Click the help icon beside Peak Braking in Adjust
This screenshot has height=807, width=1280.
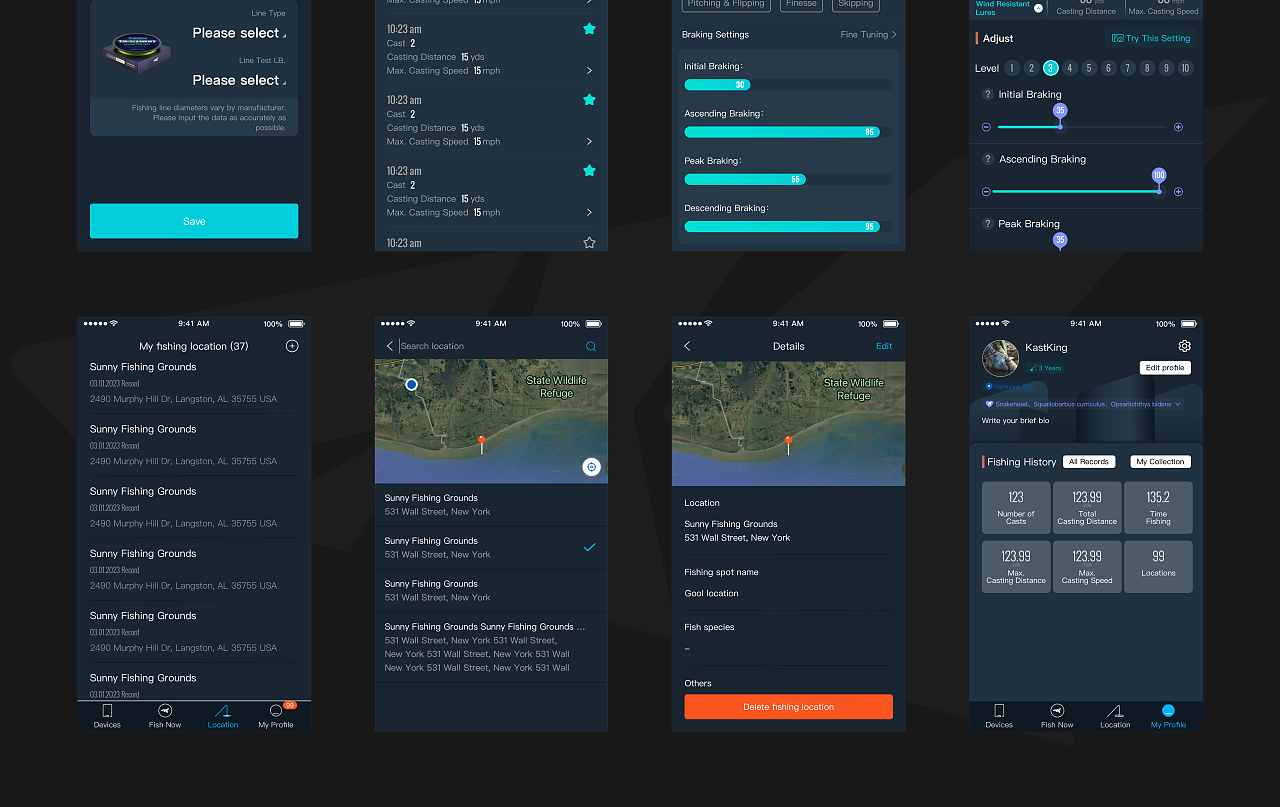[x=987, y=224]
